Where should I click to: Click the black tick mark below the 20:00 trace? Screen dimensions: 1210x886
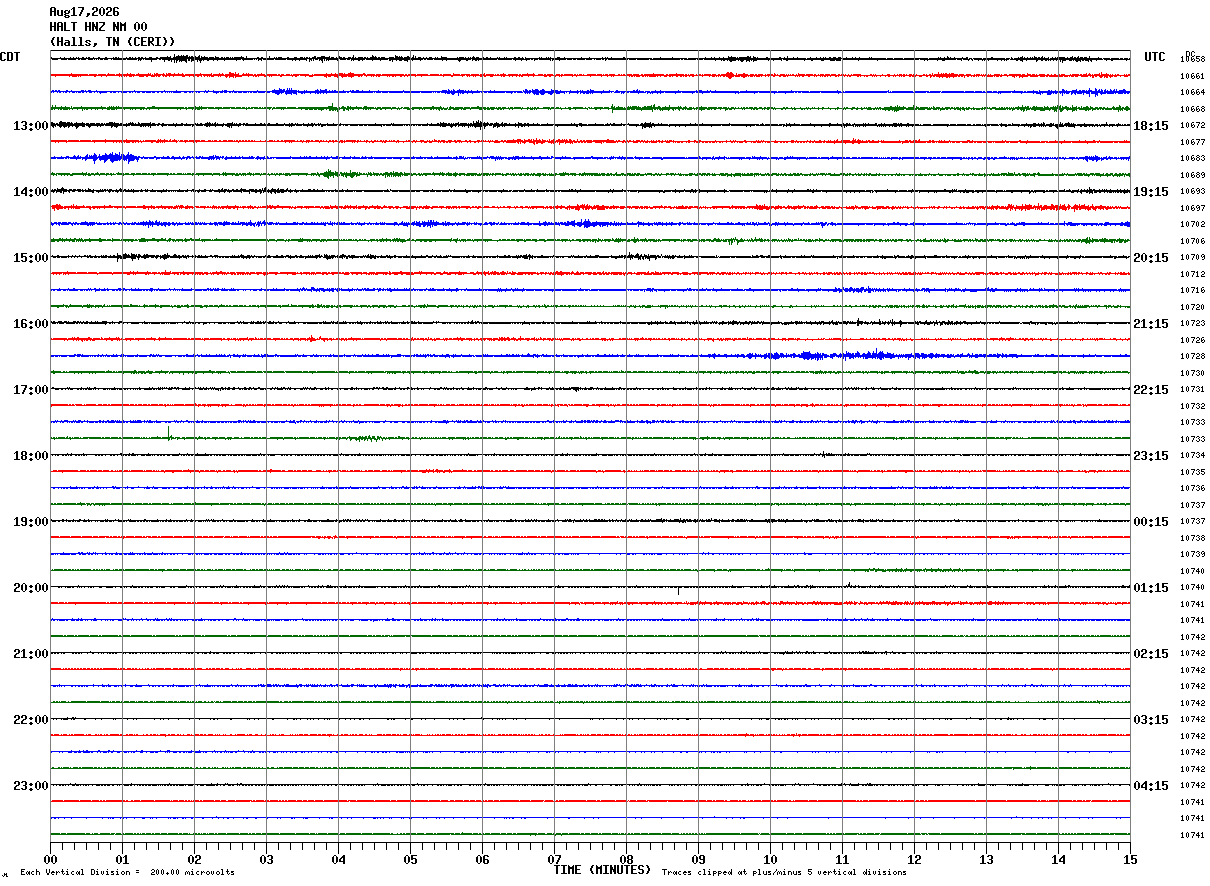678,591
